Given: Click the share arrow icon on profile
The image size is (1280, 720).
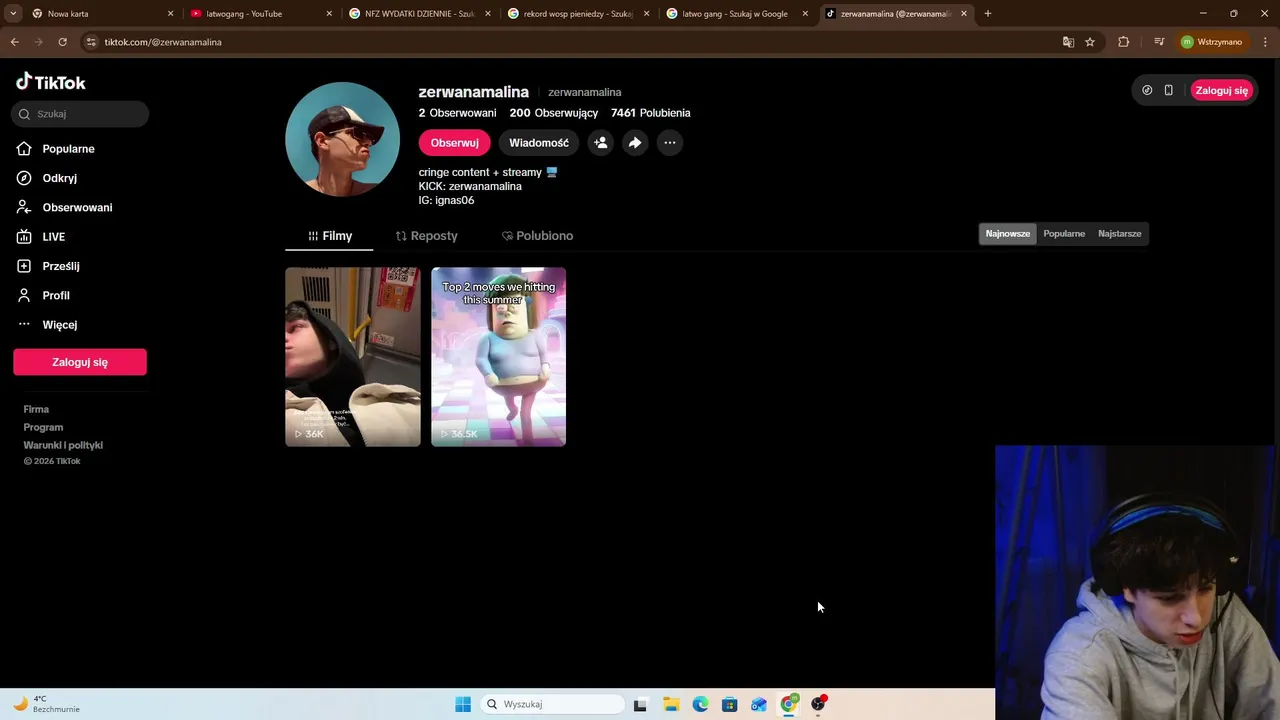Looking at the screenshot, I should [x=635, y=143].
